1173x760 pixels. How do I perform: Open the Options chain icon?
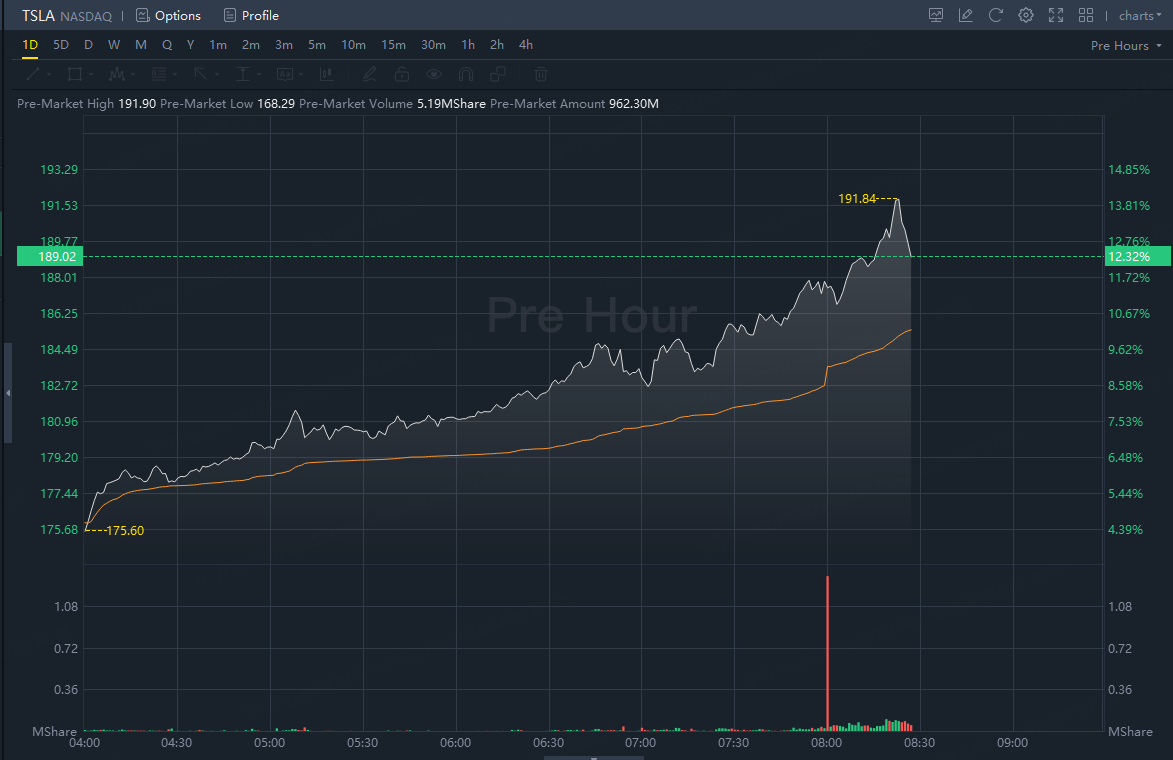tap(142, 16)
